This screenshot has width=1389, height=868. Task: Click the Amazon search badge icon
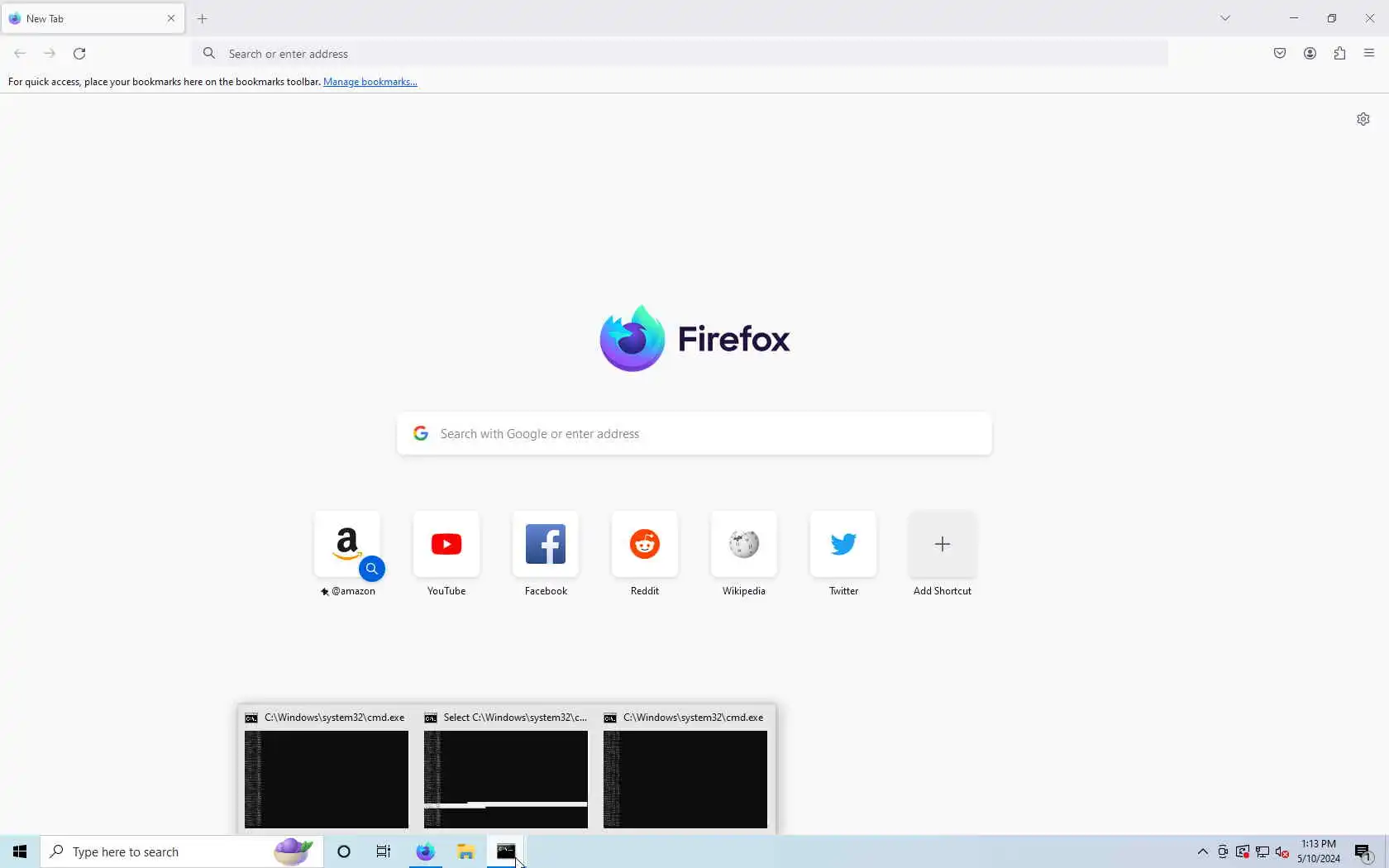point(372,569)
